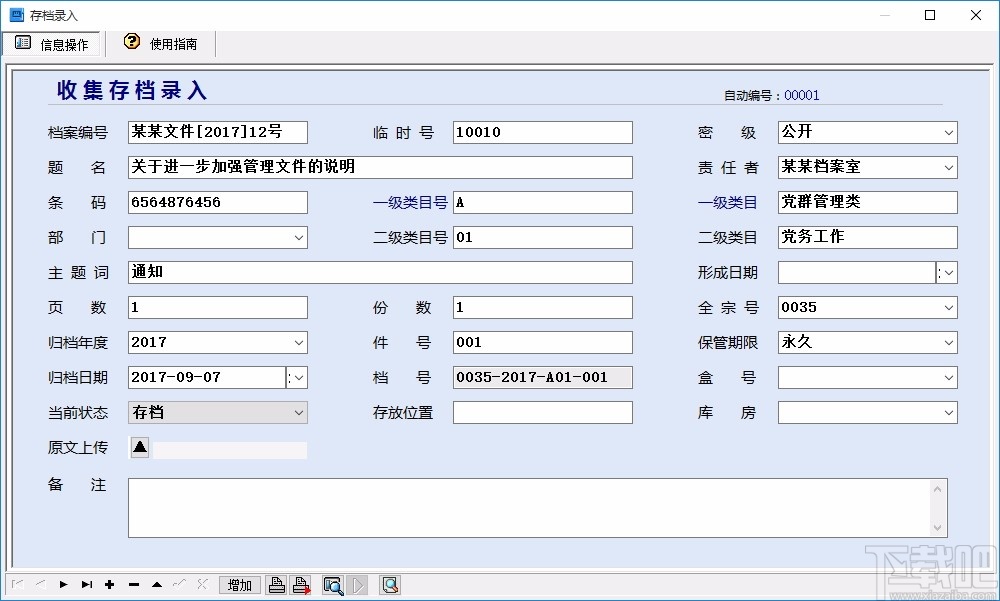Expand the 归档年度 dropdown
This screenshot has height=601, width=1000.
point(298,343)
